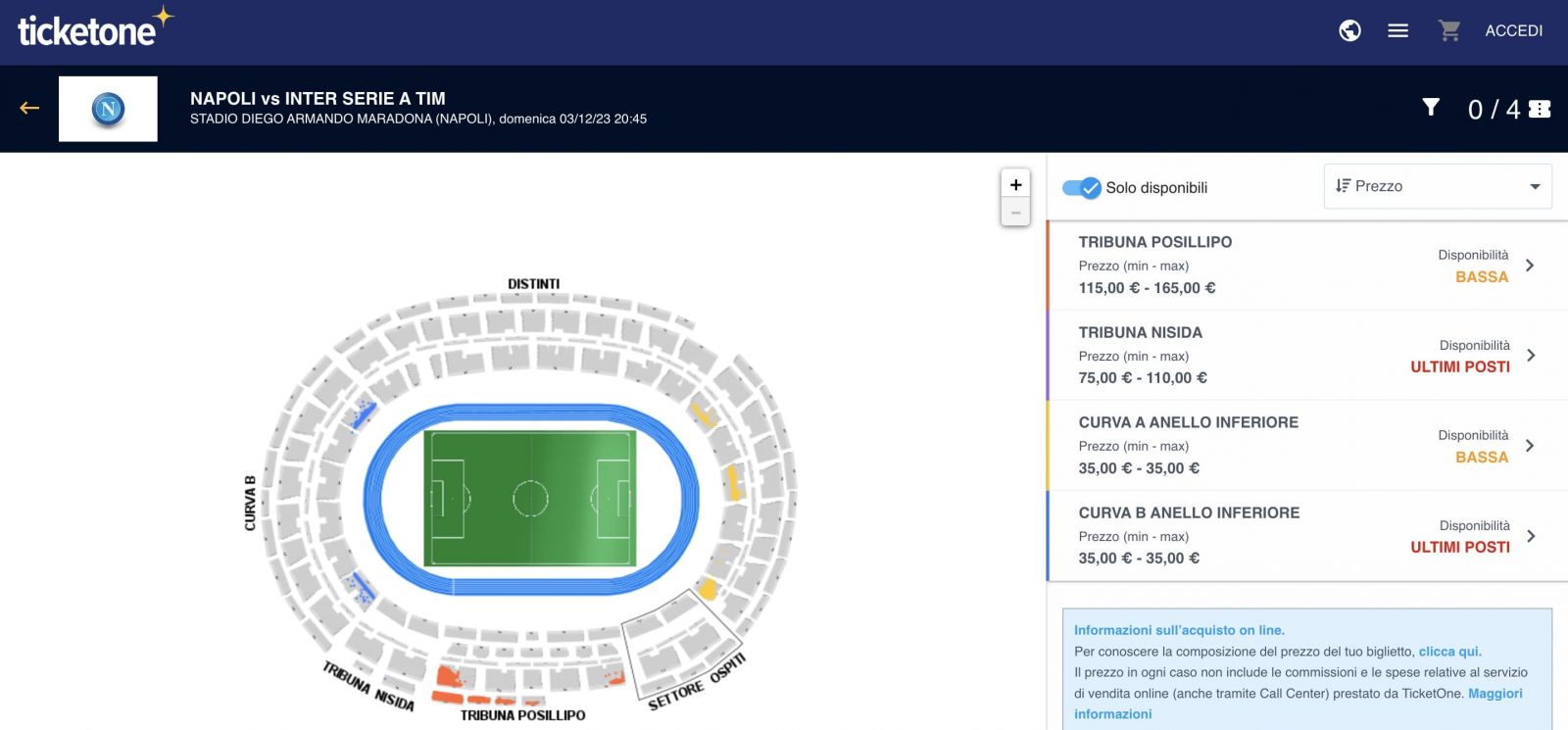Screen dimensions: 1568x730
Task: Select Curva B Anello Inferiore row
Action: coord(1306,536)
